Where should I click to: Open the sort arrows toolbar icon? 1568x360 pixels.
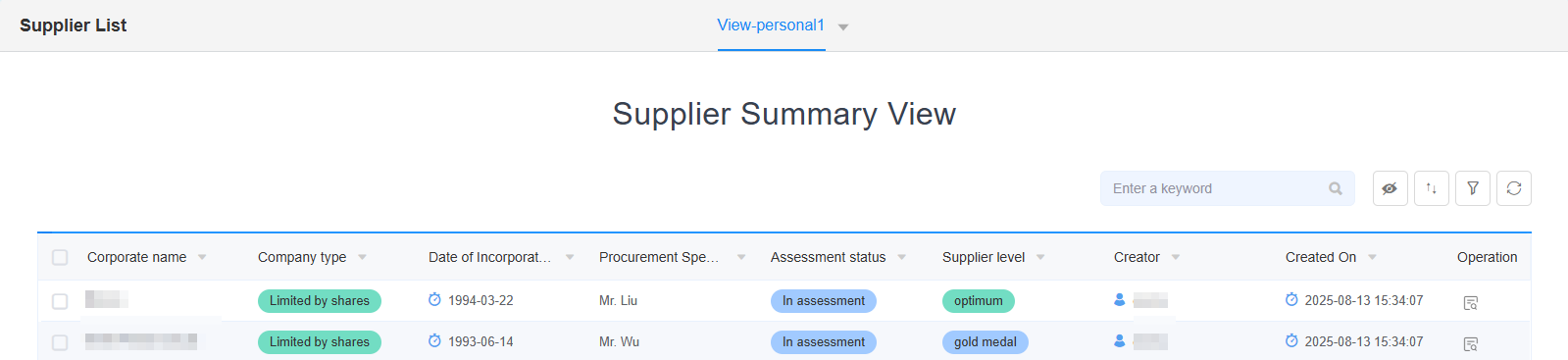(1432, 188)
